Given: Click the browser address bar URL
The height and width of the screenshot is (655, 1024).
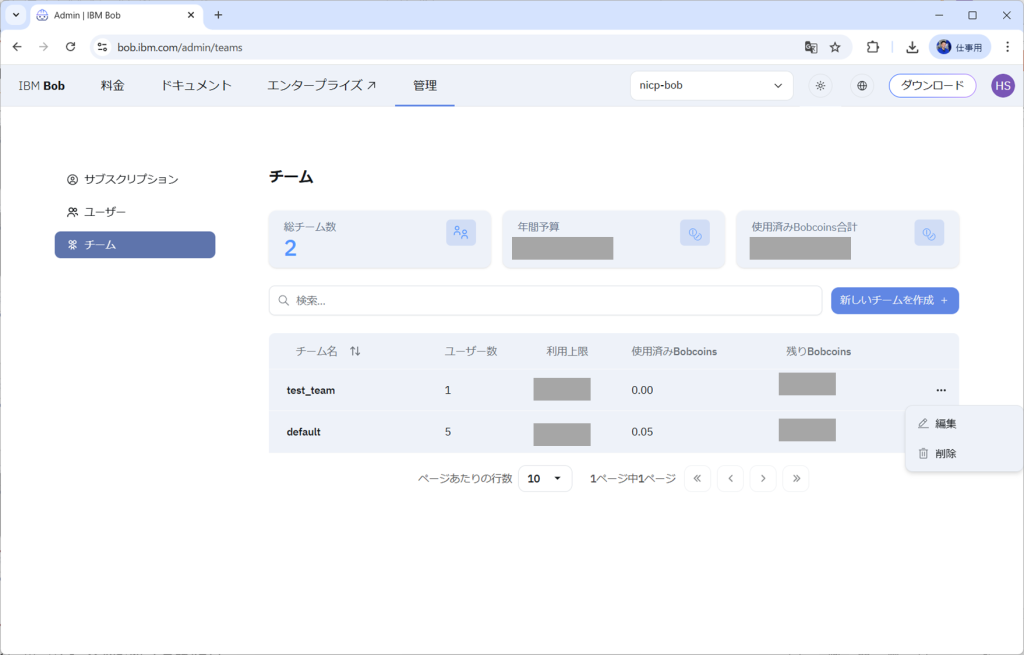Looking at the screenshot, I should pyautogui.click(x=180, y=47).
